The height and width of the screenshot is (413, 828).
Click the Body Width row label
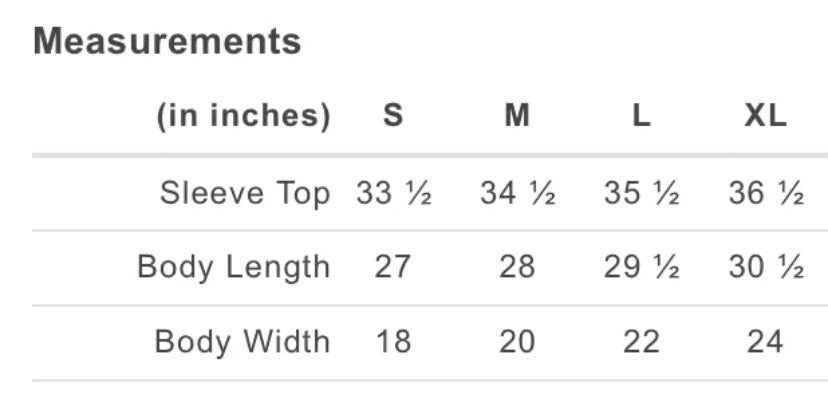241,342
